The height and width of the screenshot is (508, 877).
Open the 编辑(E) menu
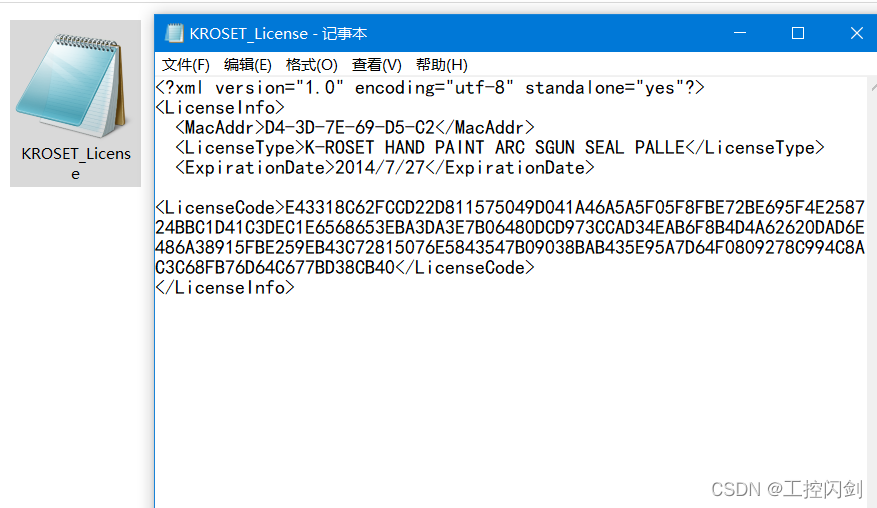(247, 65)
